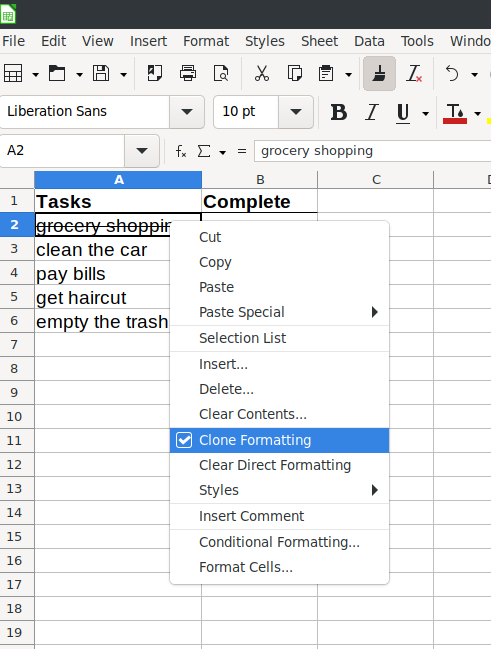Toggle Bold formatting

pyautogui.click(x=339, y=112)
